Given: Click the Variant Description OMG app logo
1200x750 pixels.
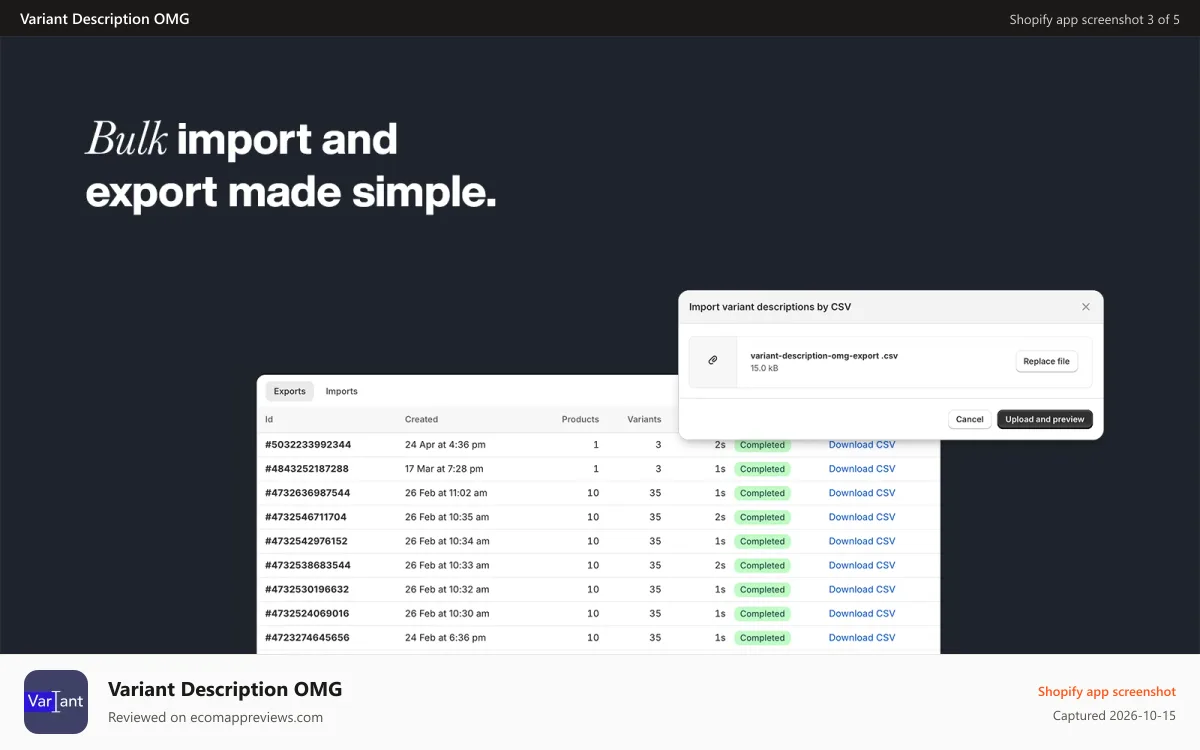Looking at the screenshot, I should [x=56, y=702].
